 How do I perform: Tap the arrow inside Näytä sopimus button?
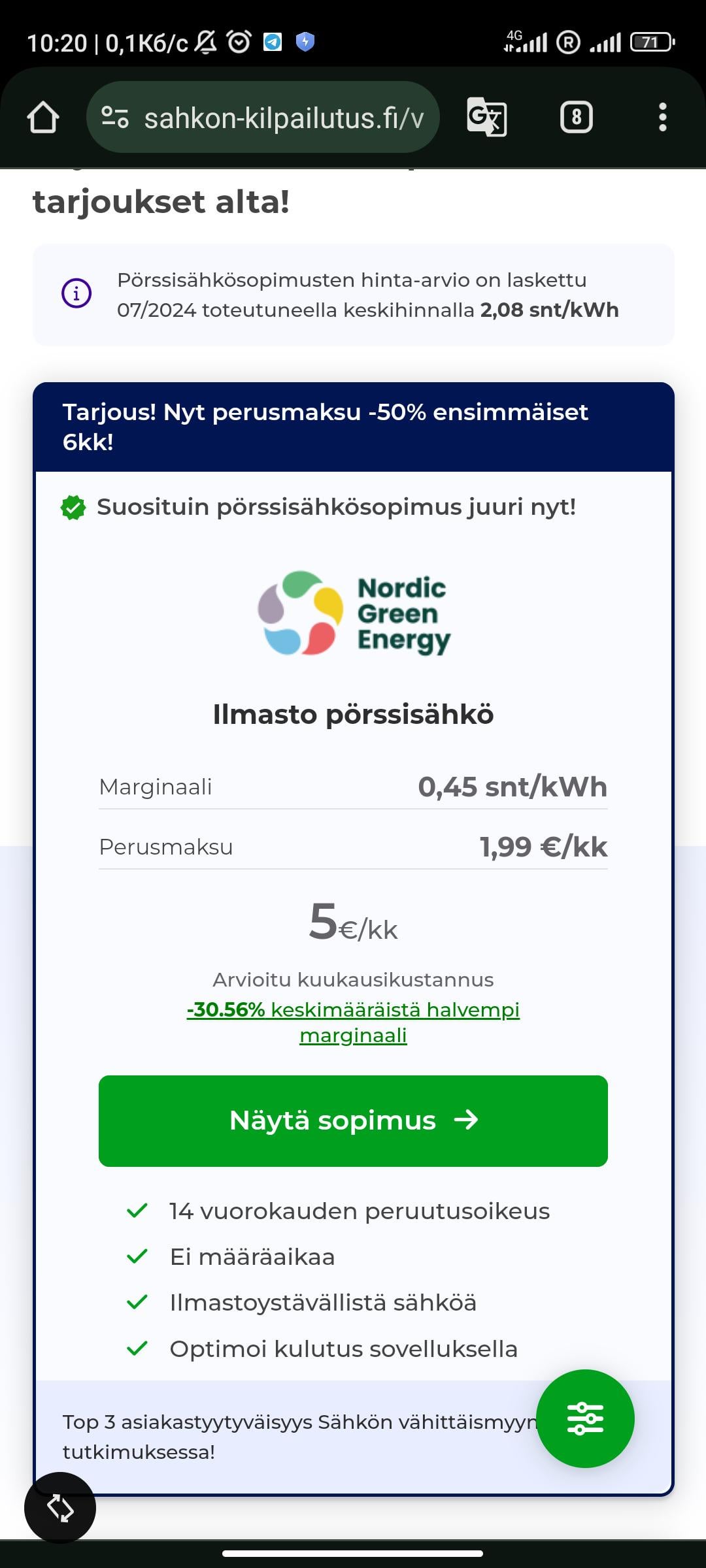click(x=466, y=1120)
